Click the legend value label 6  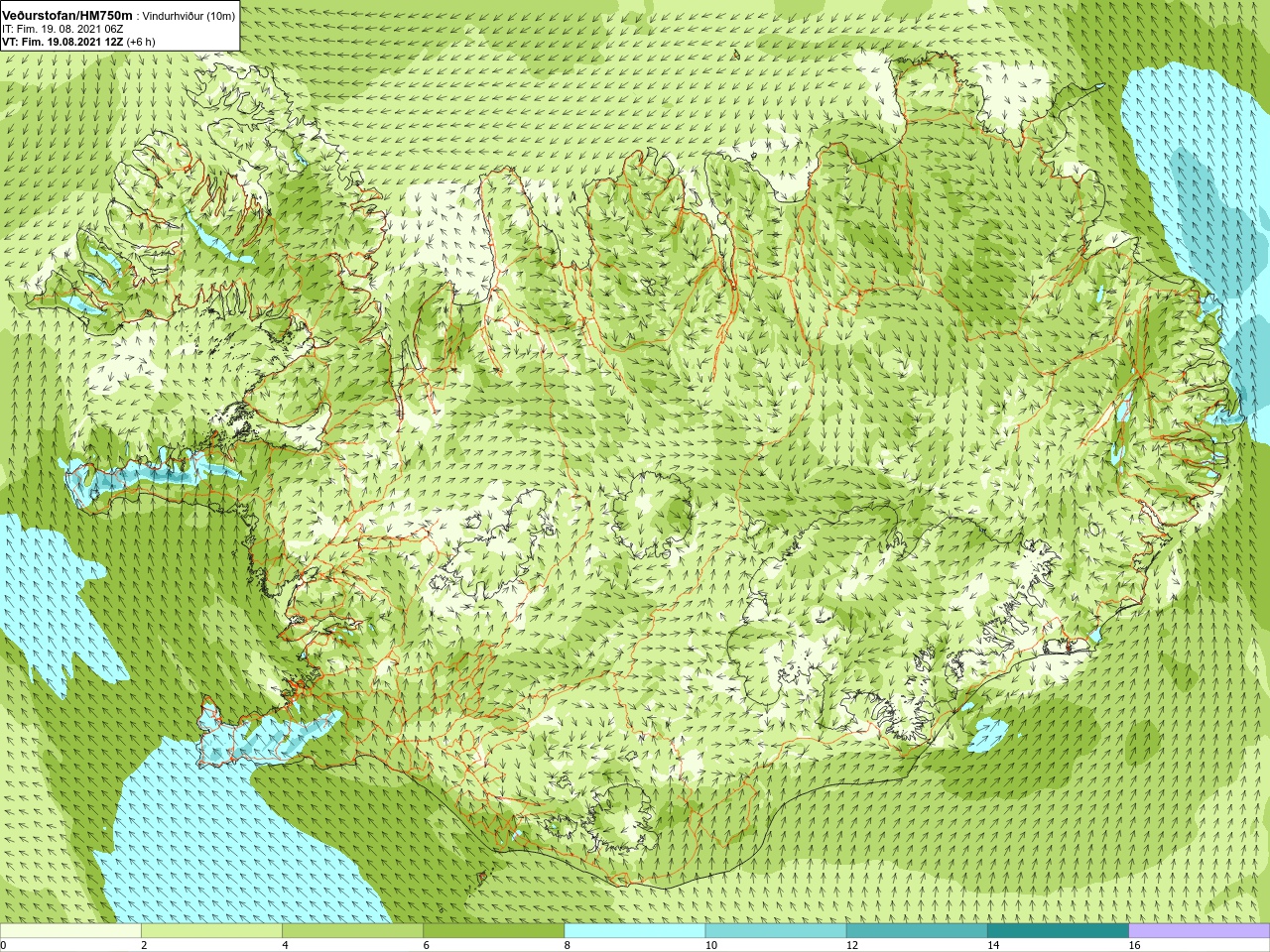(426, 945)
